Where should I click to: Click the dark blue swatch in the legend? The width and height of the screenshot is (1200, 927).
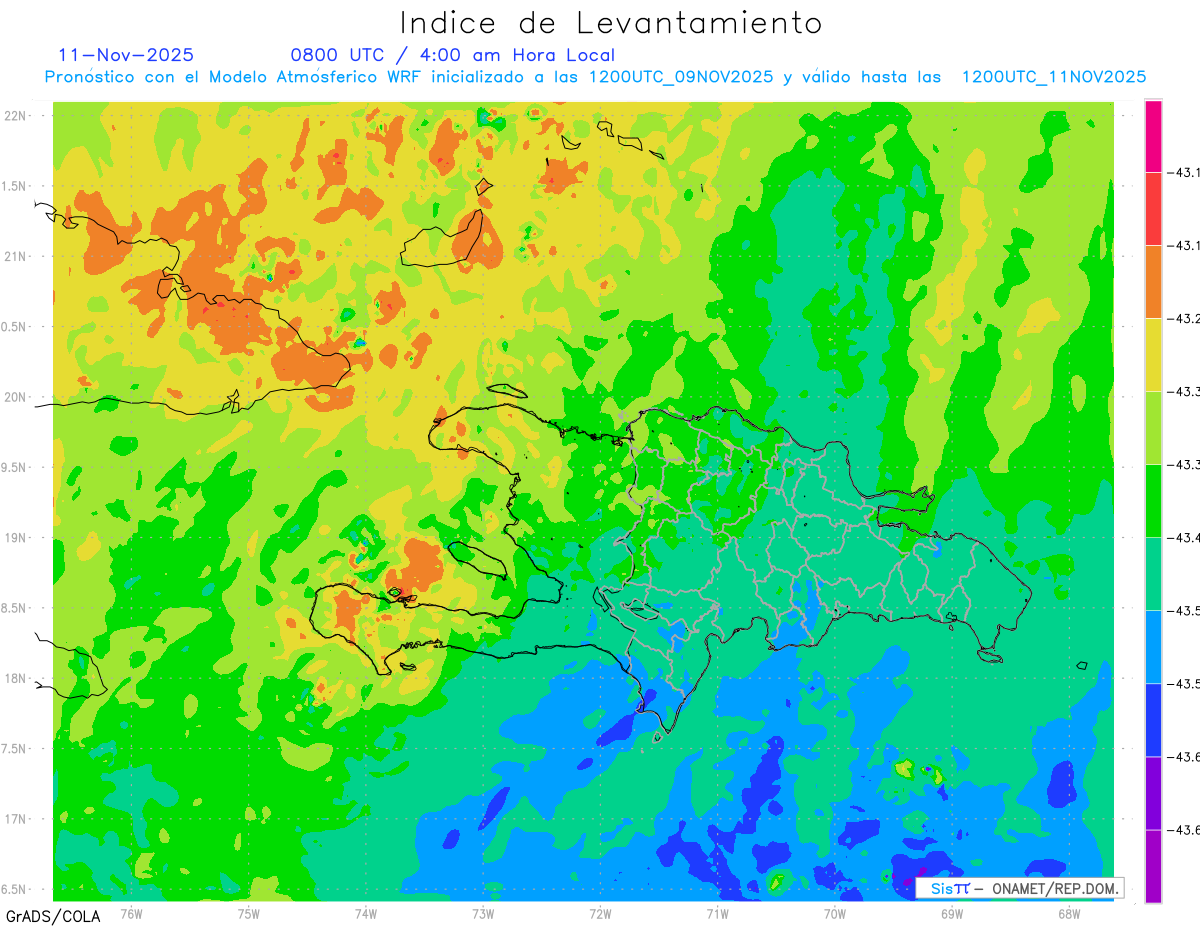1153,720
